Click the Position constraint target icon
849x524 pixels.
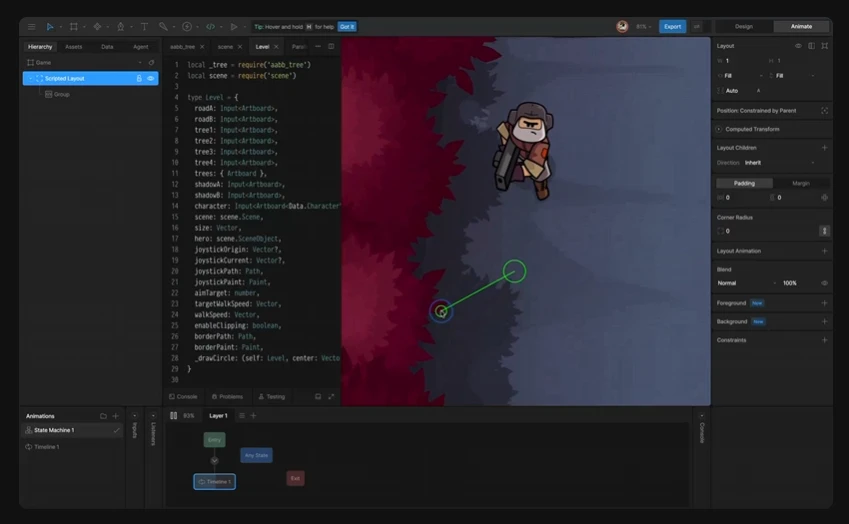[x=824, y=110]
